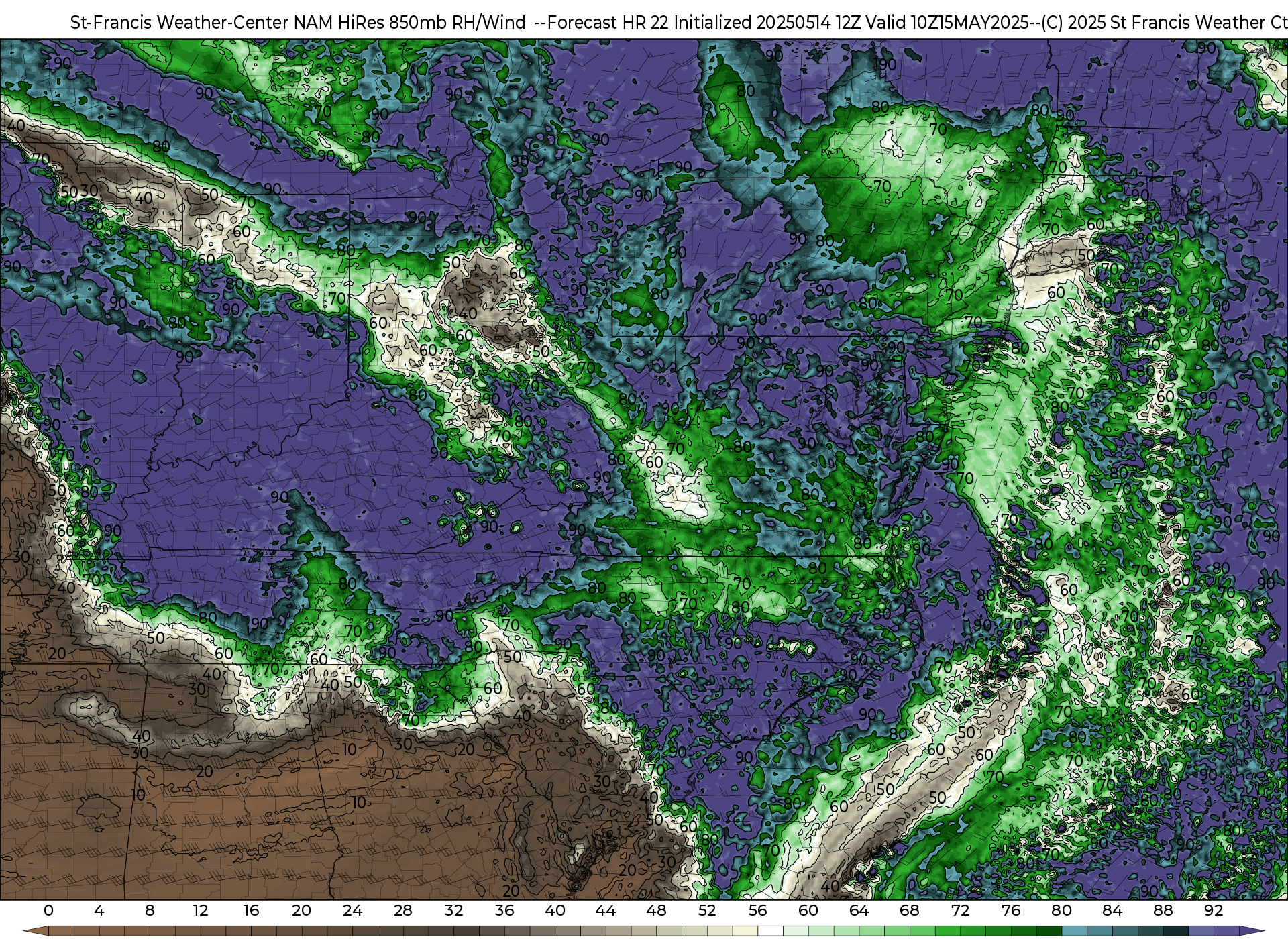Screen dimensions: 1288x939
Task: Click the '88' label on the color bar legend
Action: coord(1163,911)
